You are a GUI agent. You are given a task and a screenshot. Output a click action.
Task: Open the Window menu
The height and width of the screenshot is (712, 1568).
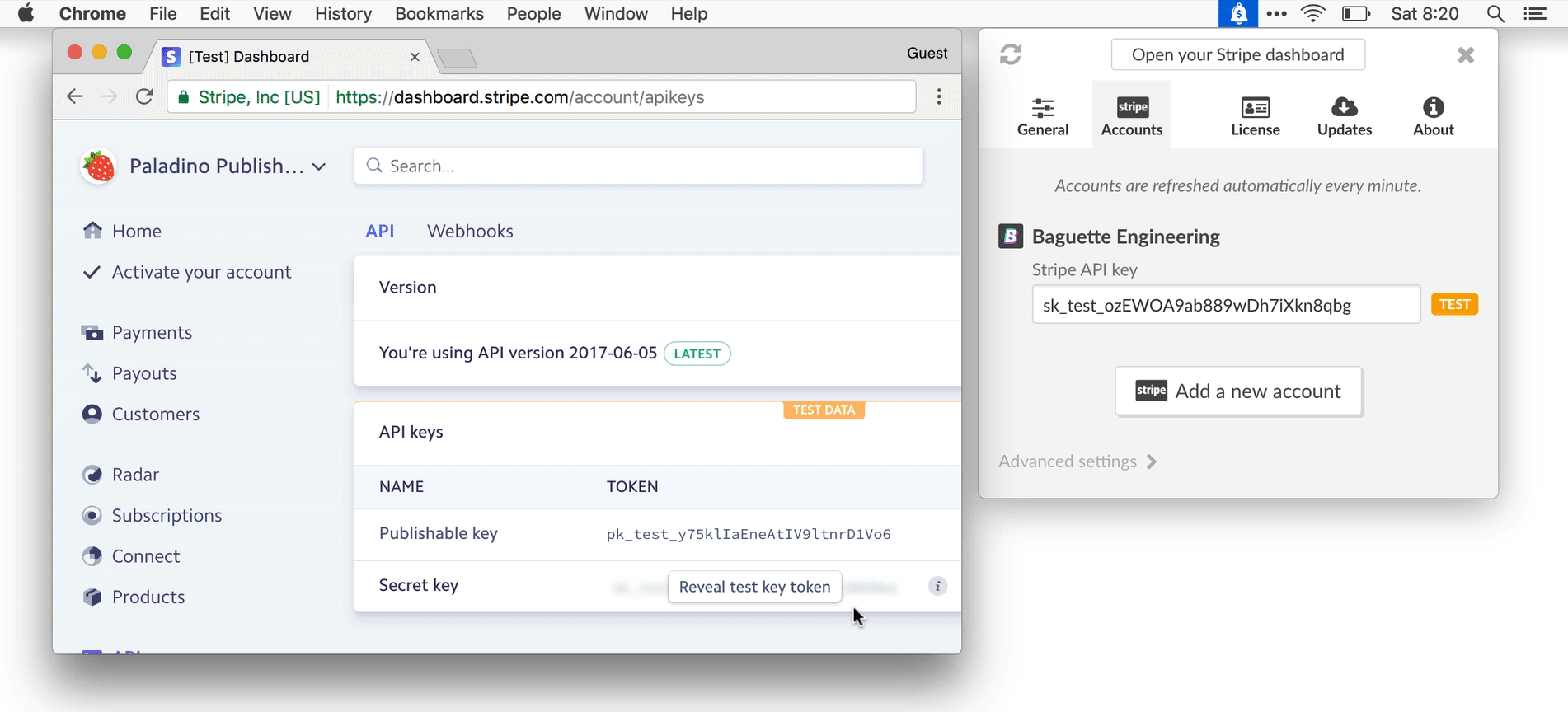pyautogui.click(x=616, y=14)
